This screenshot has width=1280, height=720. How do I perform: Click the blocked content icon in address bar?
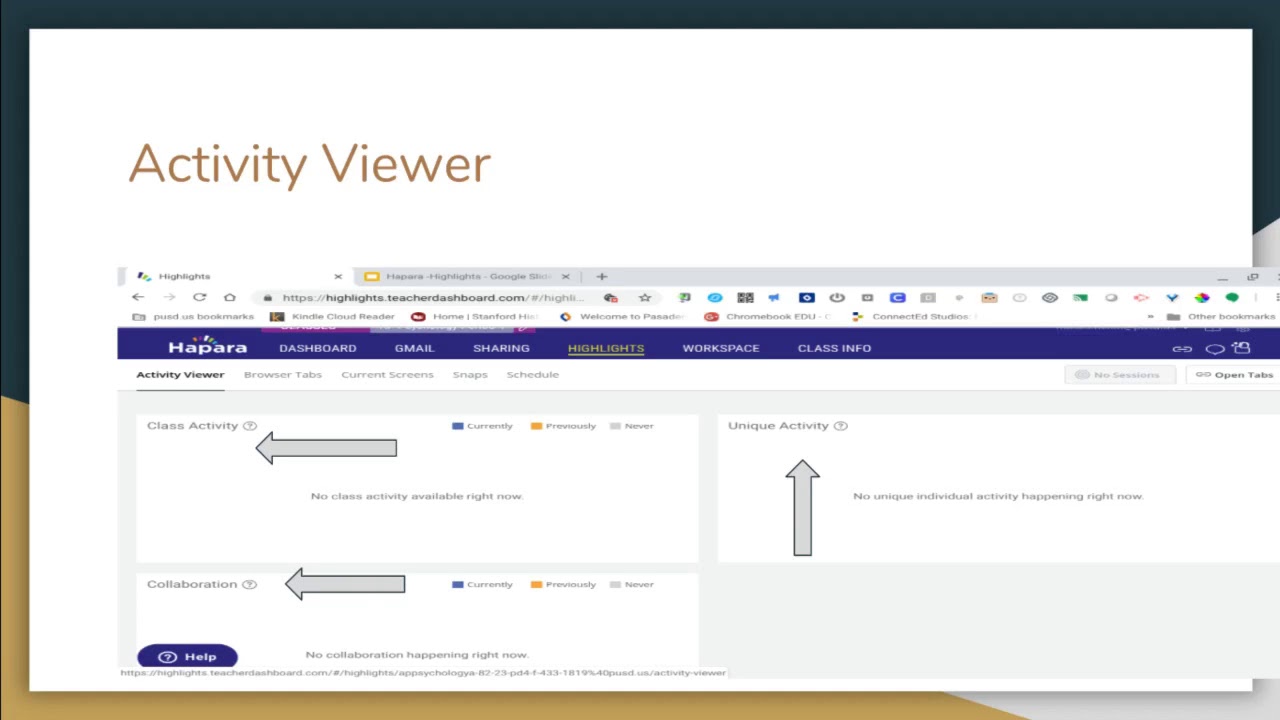coord(611,297)
